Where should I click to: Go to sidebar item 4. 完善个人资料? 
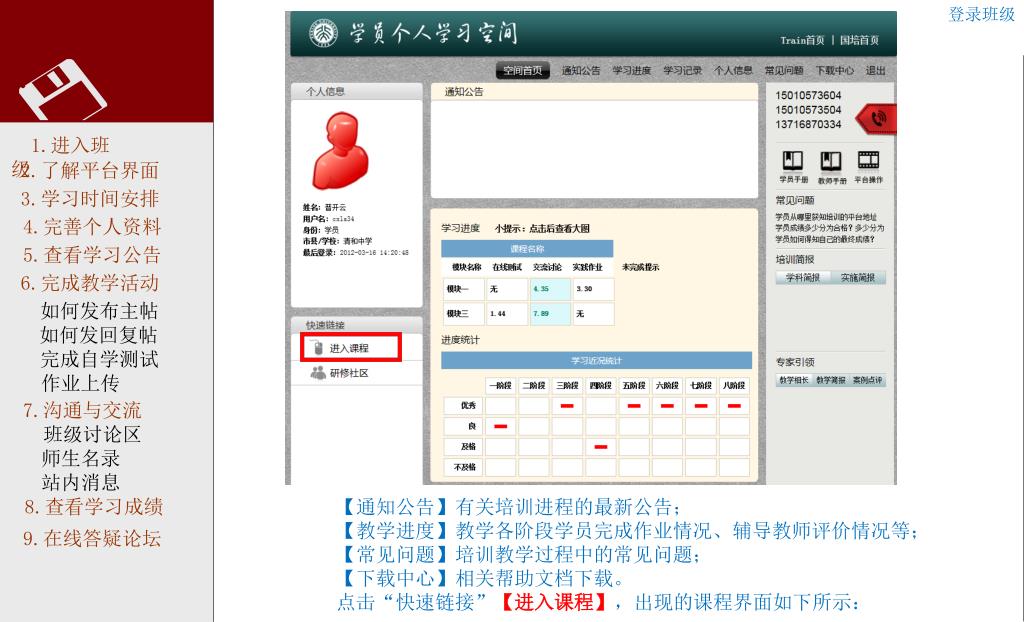92,227
